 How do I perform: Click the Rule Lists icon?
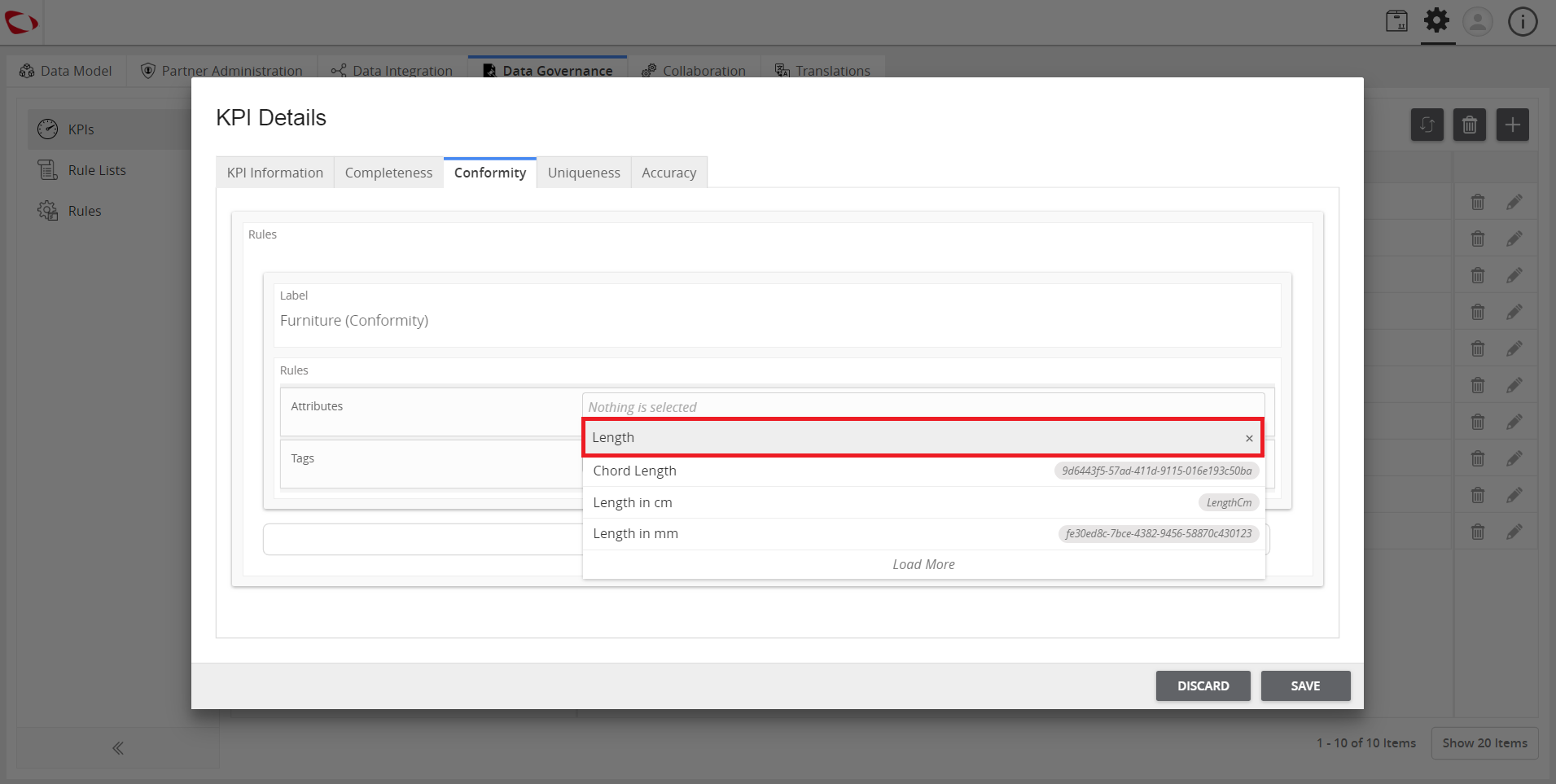tap(48, 169)
